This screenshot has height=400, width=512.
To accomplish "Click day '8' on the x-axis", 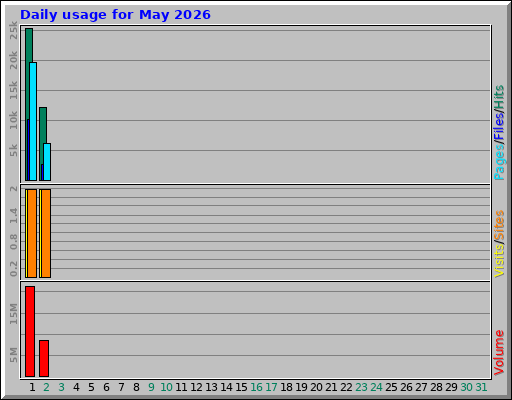I will tap(136, 387).
